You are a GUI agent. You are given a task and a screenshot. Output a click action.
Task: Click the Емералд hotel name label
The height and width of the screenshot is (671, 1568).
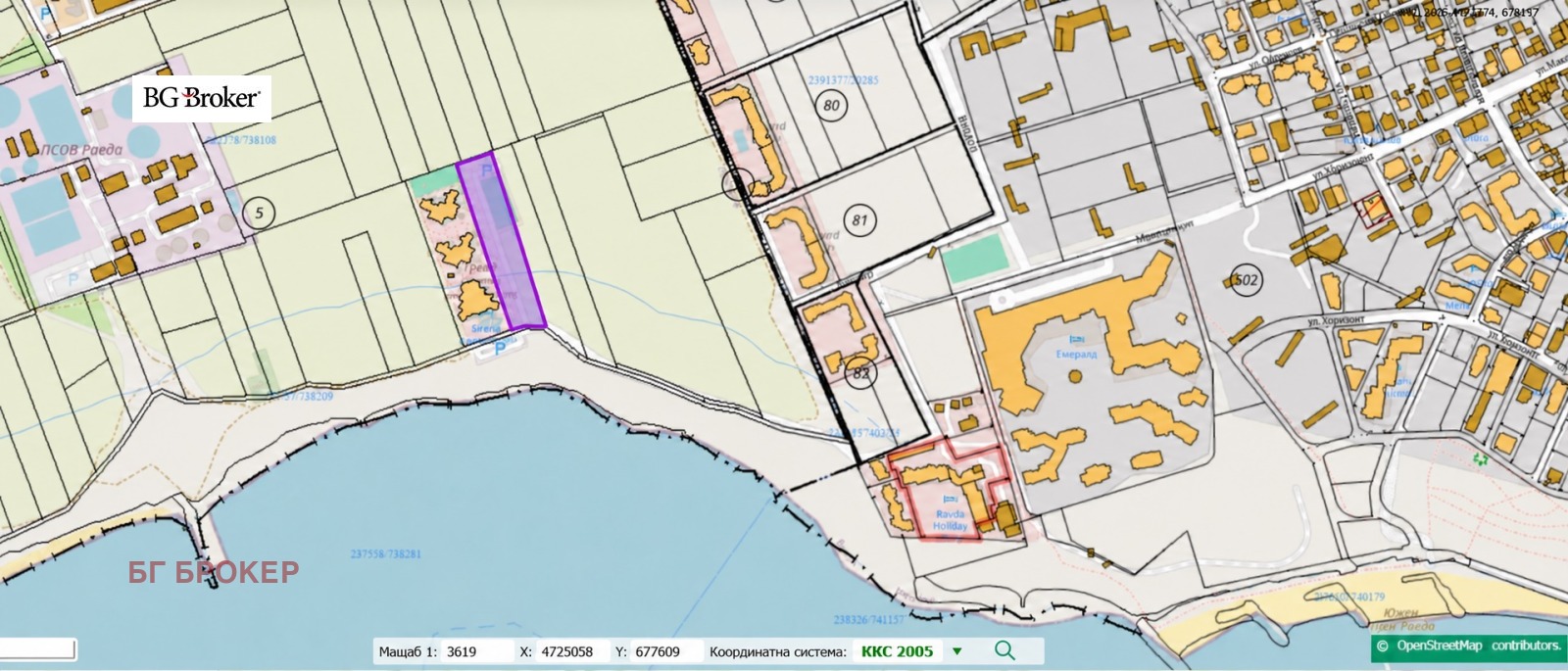coord(1076,354)
